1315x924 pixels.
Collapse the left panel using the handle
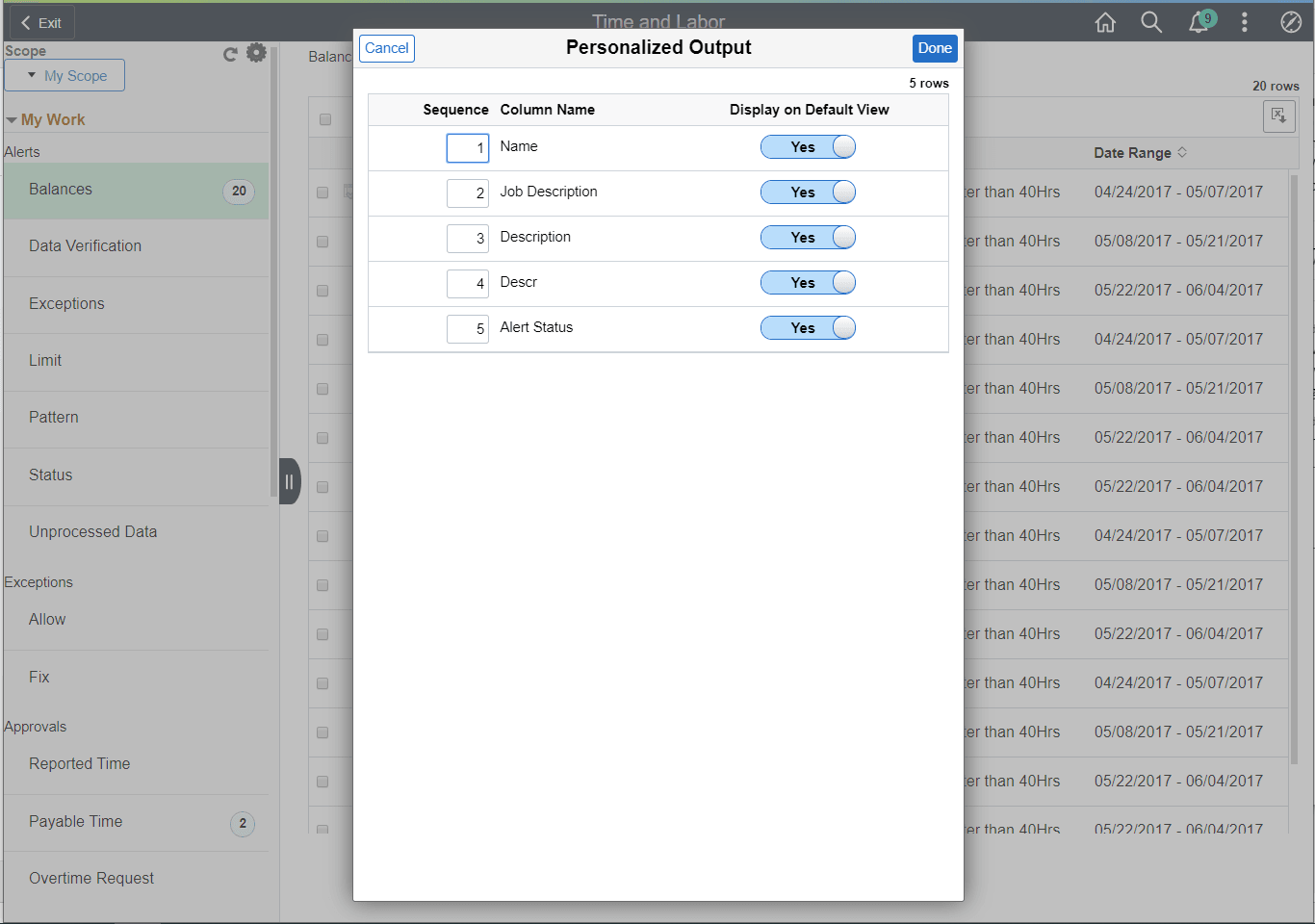pos(290,480)
